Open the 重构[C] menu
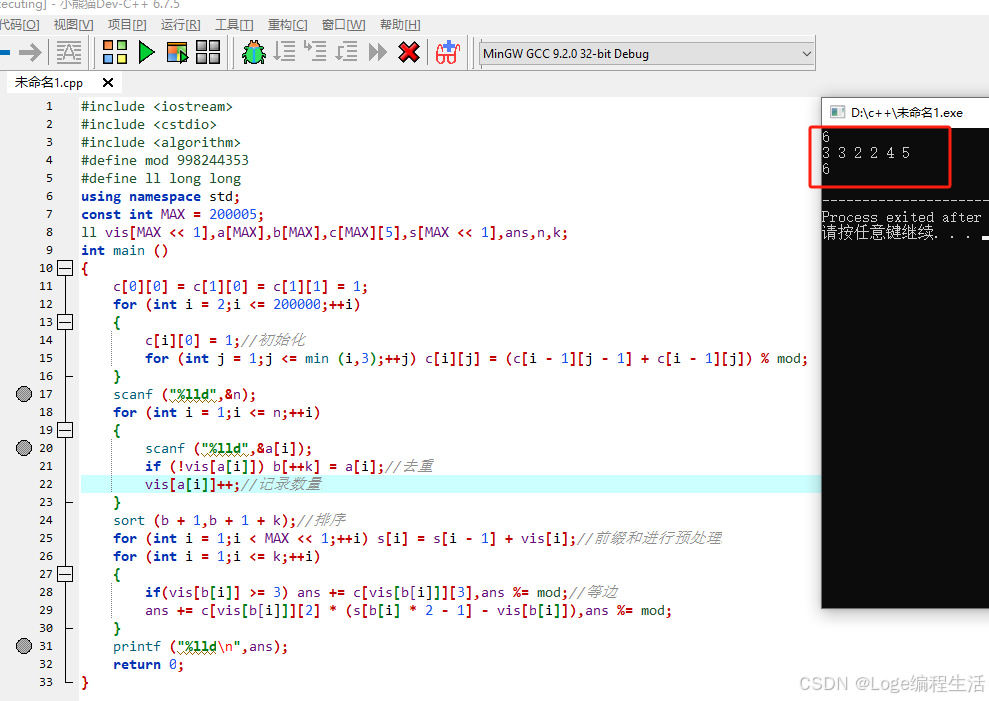The height and width of the screenshot is (701, 989). tap(288, 25)
